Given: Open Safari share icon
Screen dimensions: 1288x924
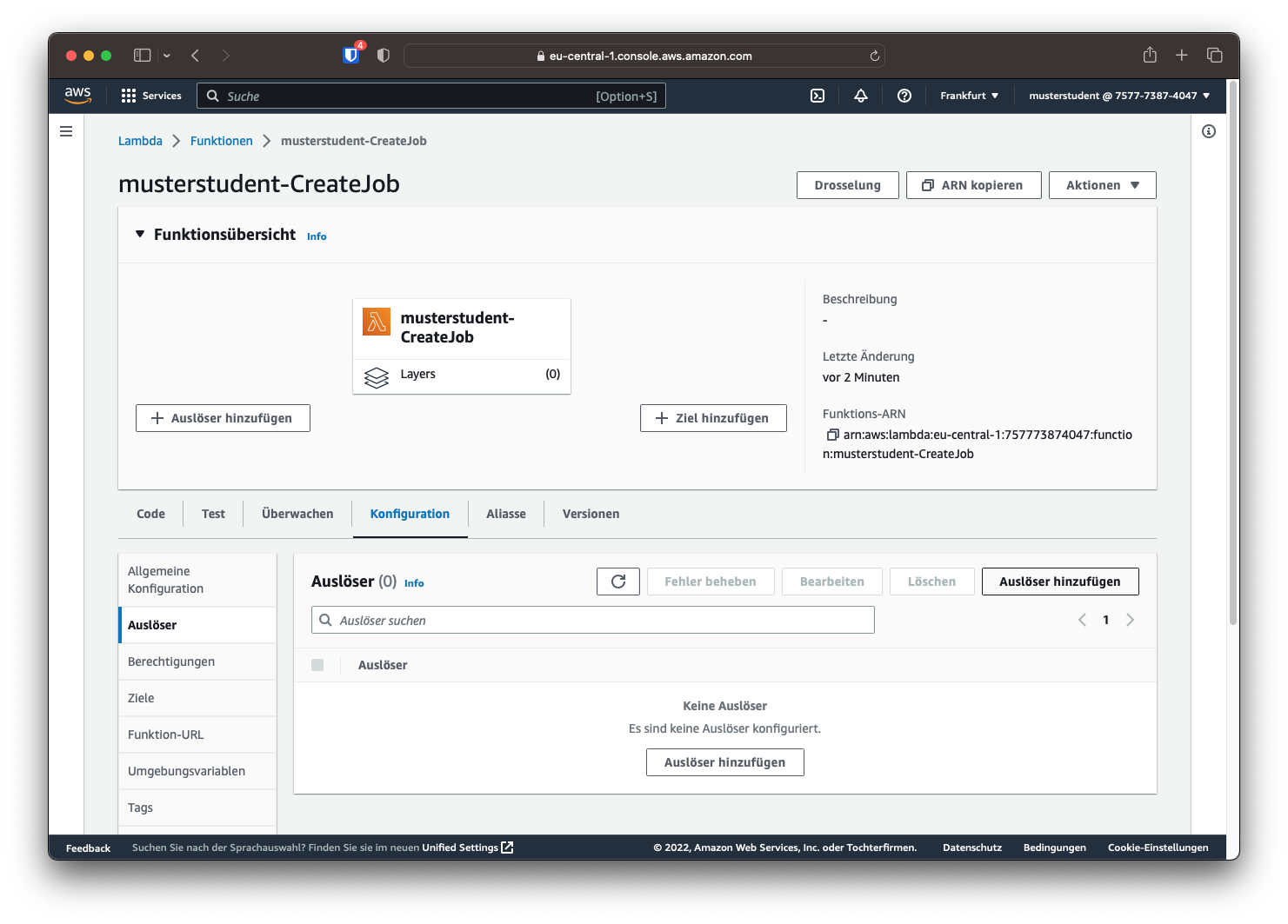Looking at the screenshot, I should (1150, 55).
